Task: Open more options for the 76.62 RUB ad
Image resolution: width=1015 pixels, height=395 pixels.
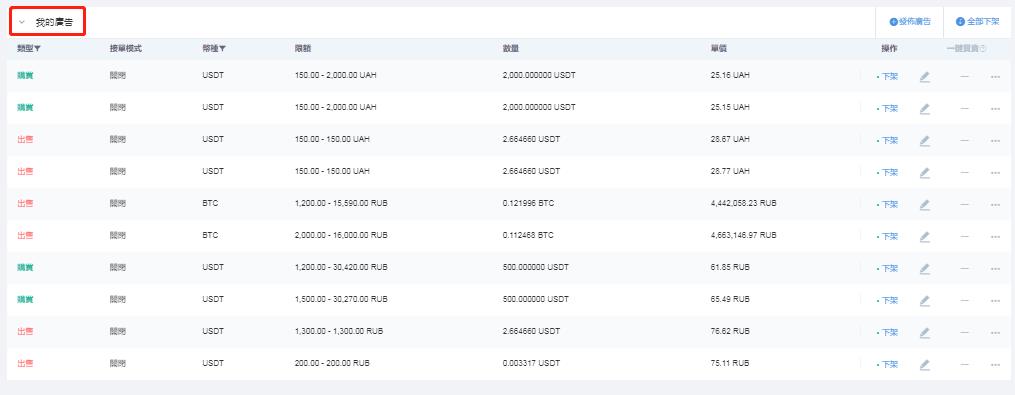Action: tap(995, 333)
